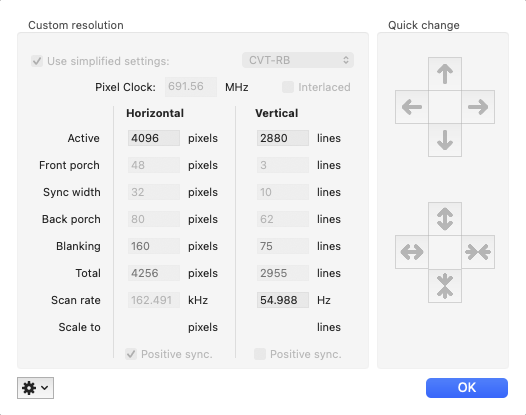The image size is (526, 415).
Task: Click the Quick change up arrow
Action: 445,74
